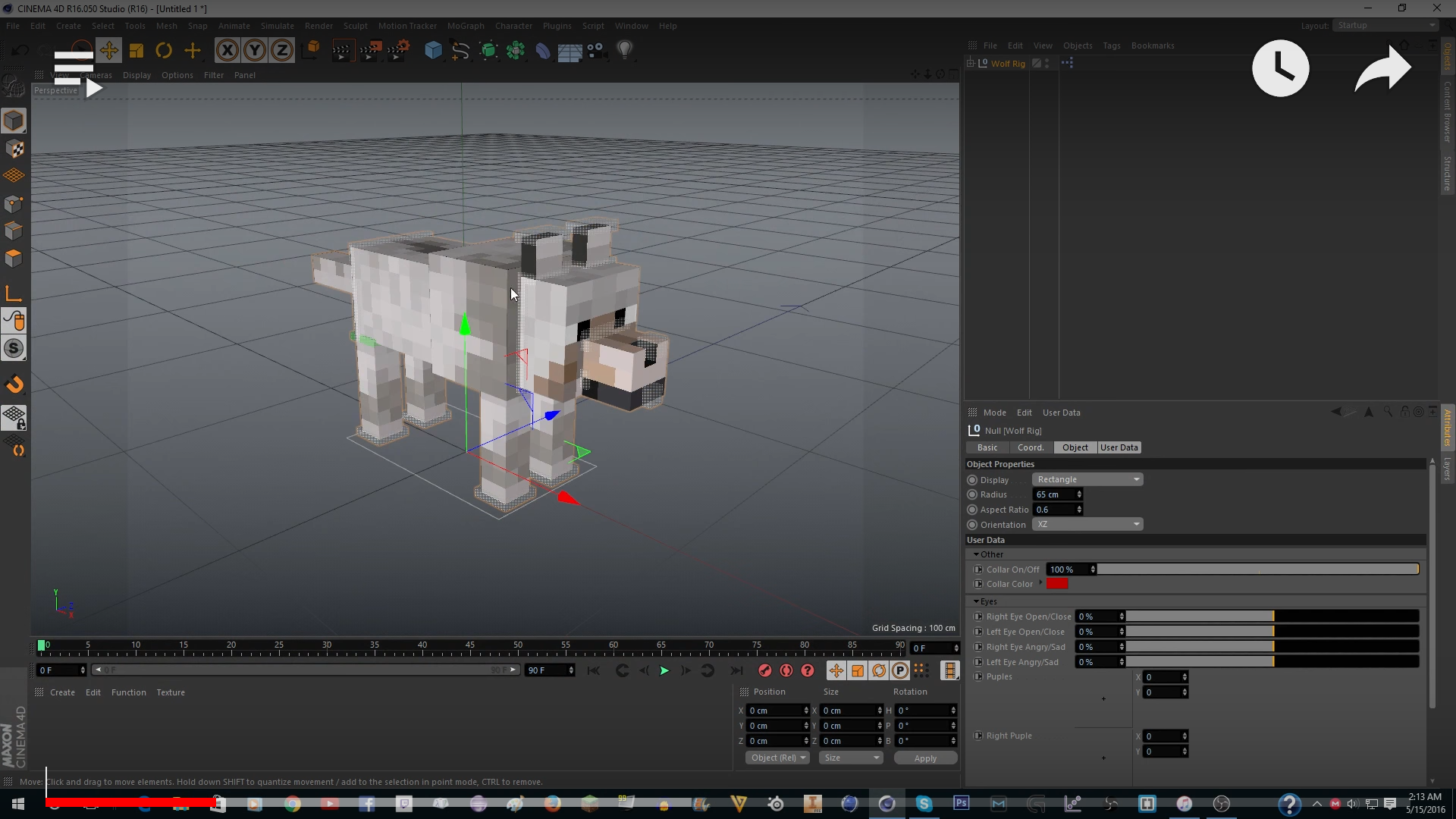
Task: Open Material manager Create menu
Action: (62, 692)
